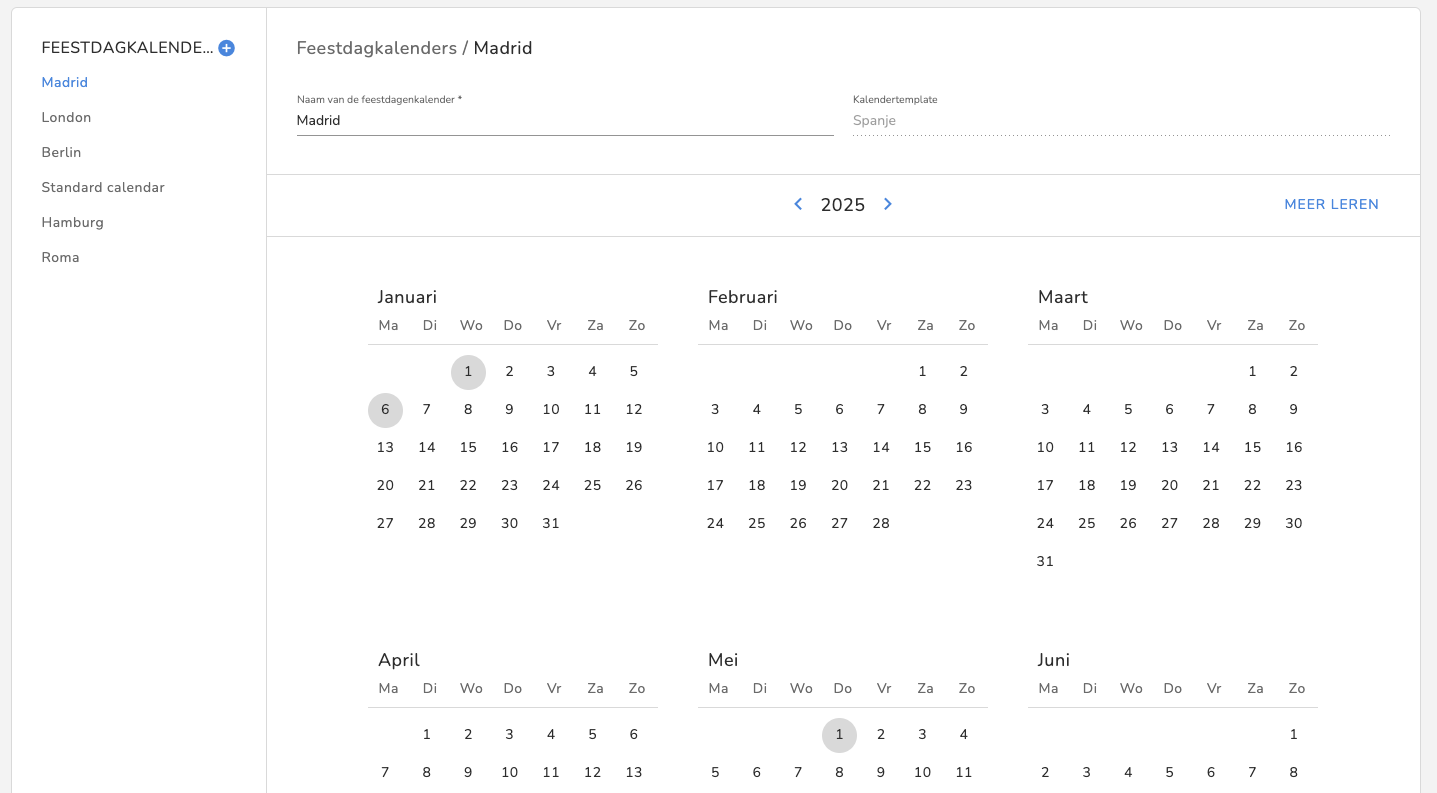The height and width of the screenshot is (793, 1437).
Task: Click March 8 in the calendar
Action: click(x=1252, y=410)
